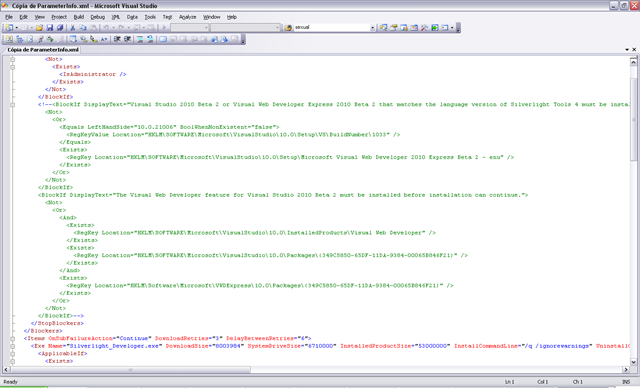Open the Toolbox hammer-and-wrench icon

[x=424, y=27]
